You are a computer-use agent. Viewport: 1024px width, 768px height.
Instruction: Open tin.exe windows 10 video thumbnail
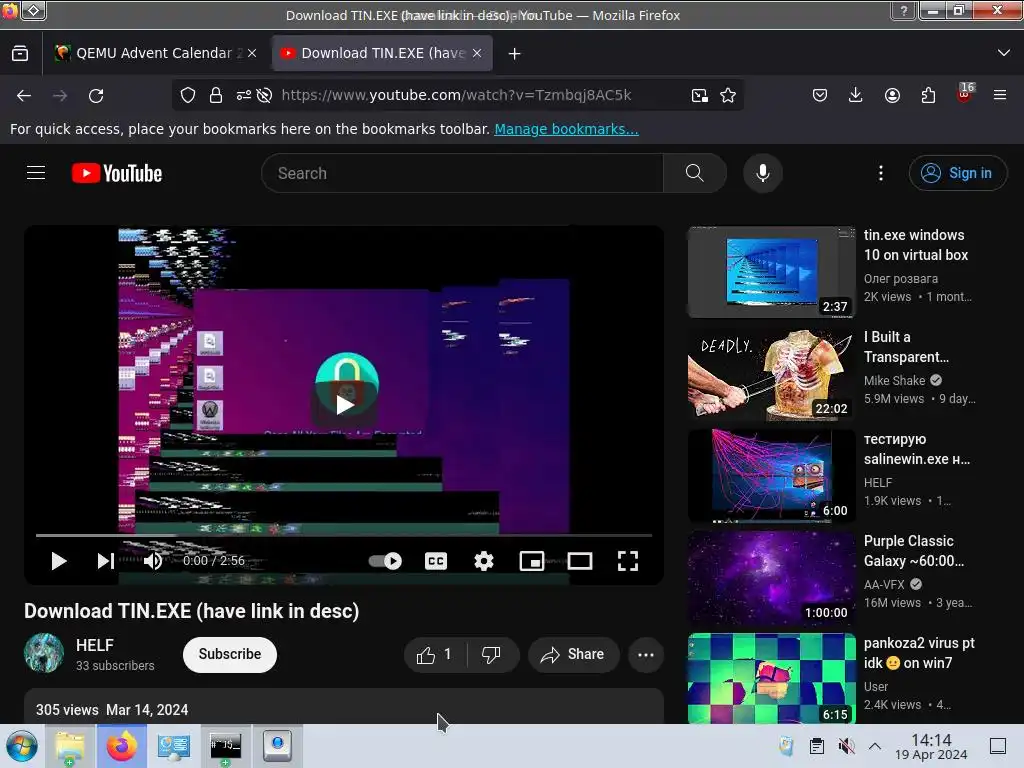click(771, 272)
